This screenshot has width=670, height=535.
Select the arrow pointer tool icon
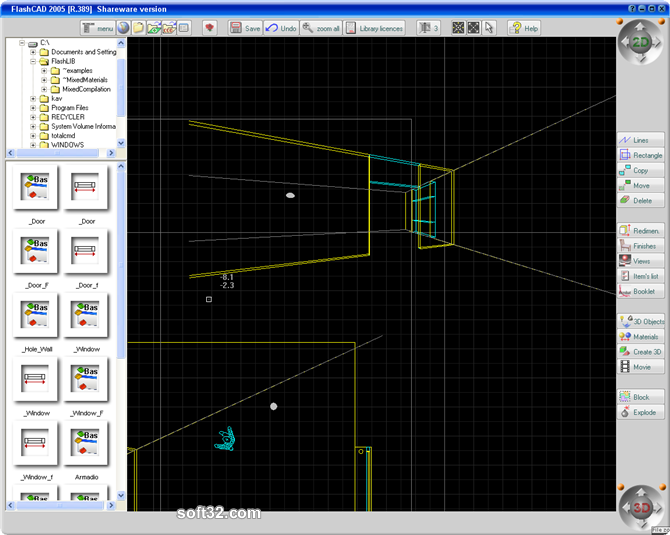point(489,28)
